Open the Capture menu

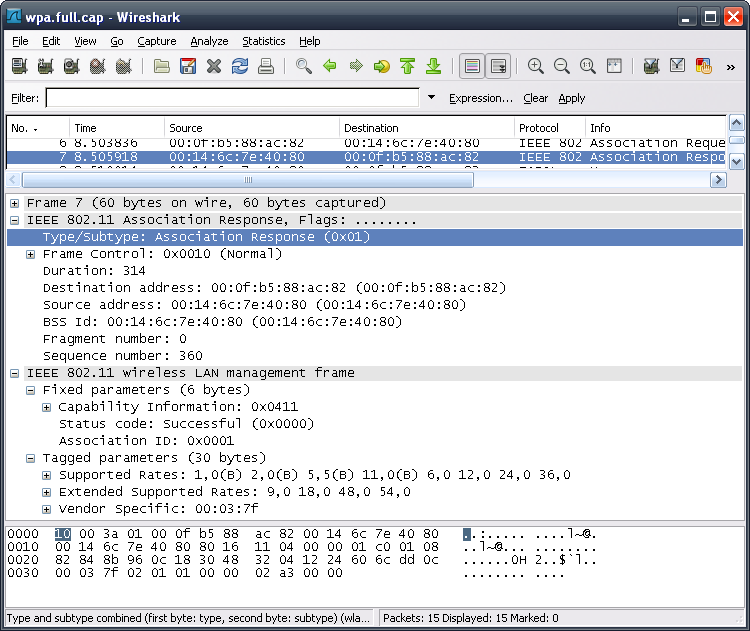(157, 41)
